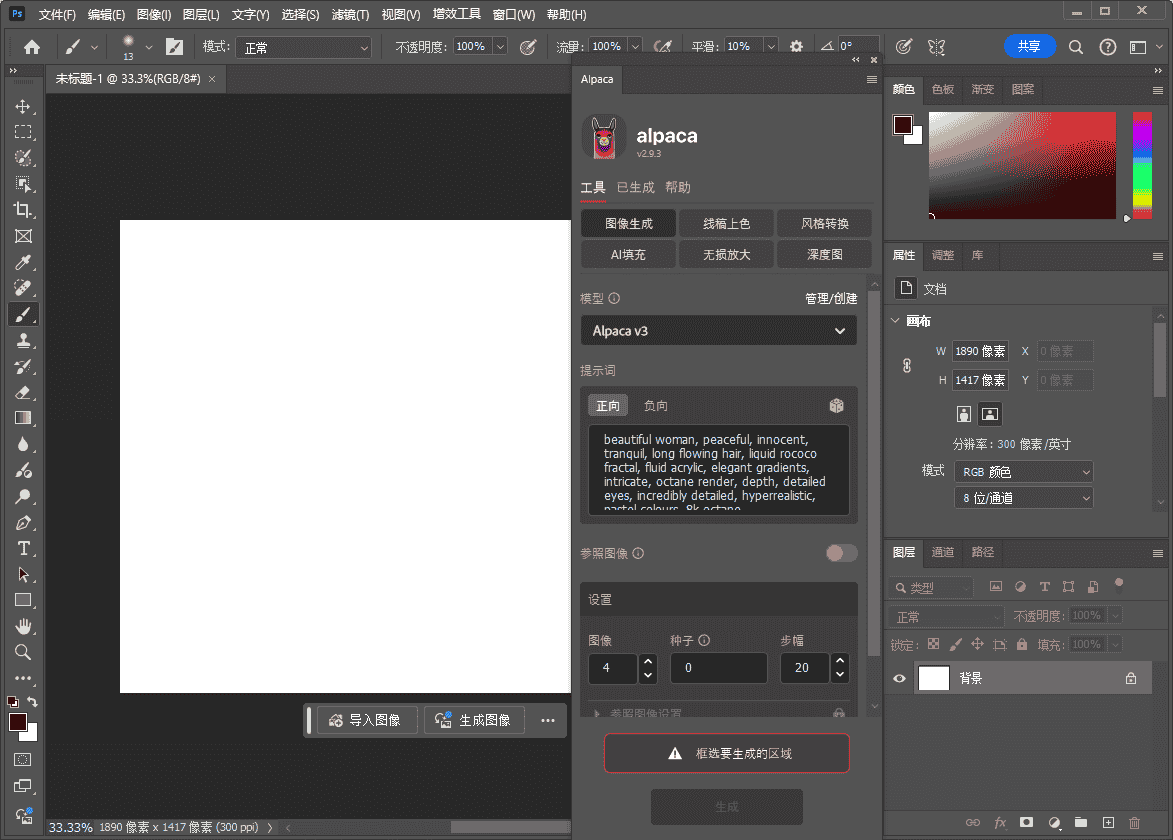Collapse the 画布 canvas section
The image size is (1173, 840).
(896, 321)
